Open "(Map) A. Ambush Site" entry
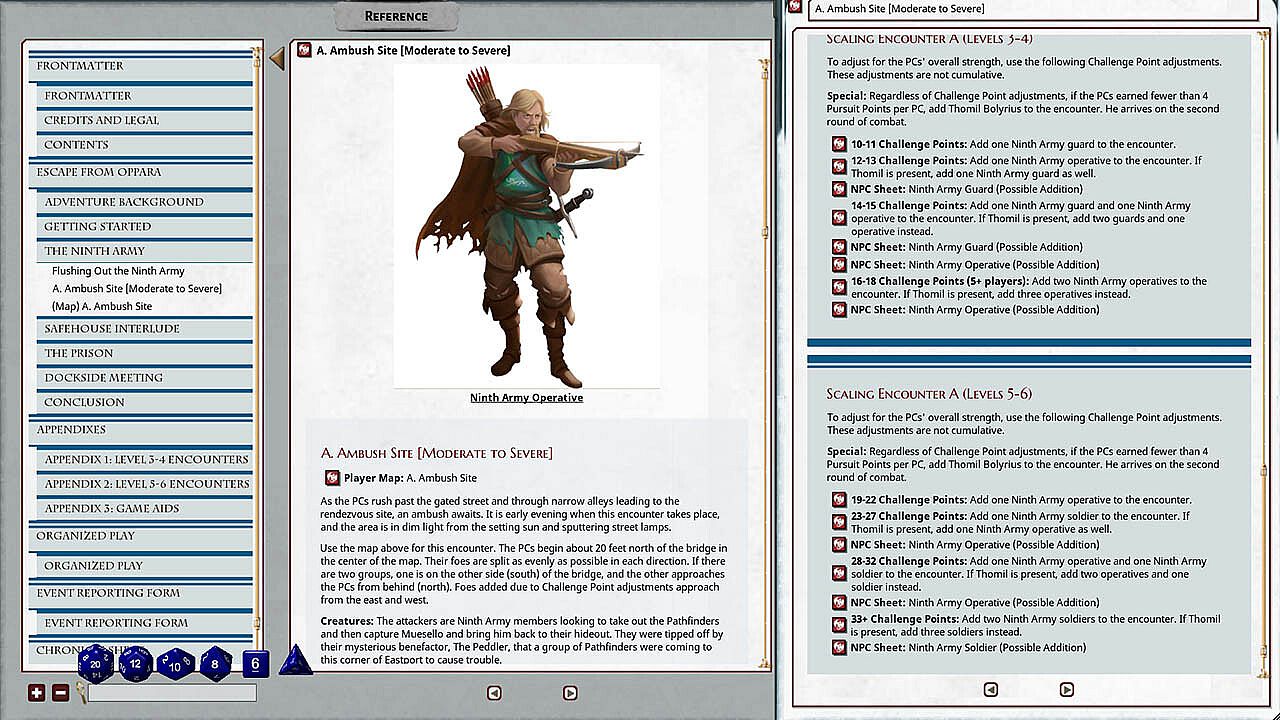 (x=102, y=306)
